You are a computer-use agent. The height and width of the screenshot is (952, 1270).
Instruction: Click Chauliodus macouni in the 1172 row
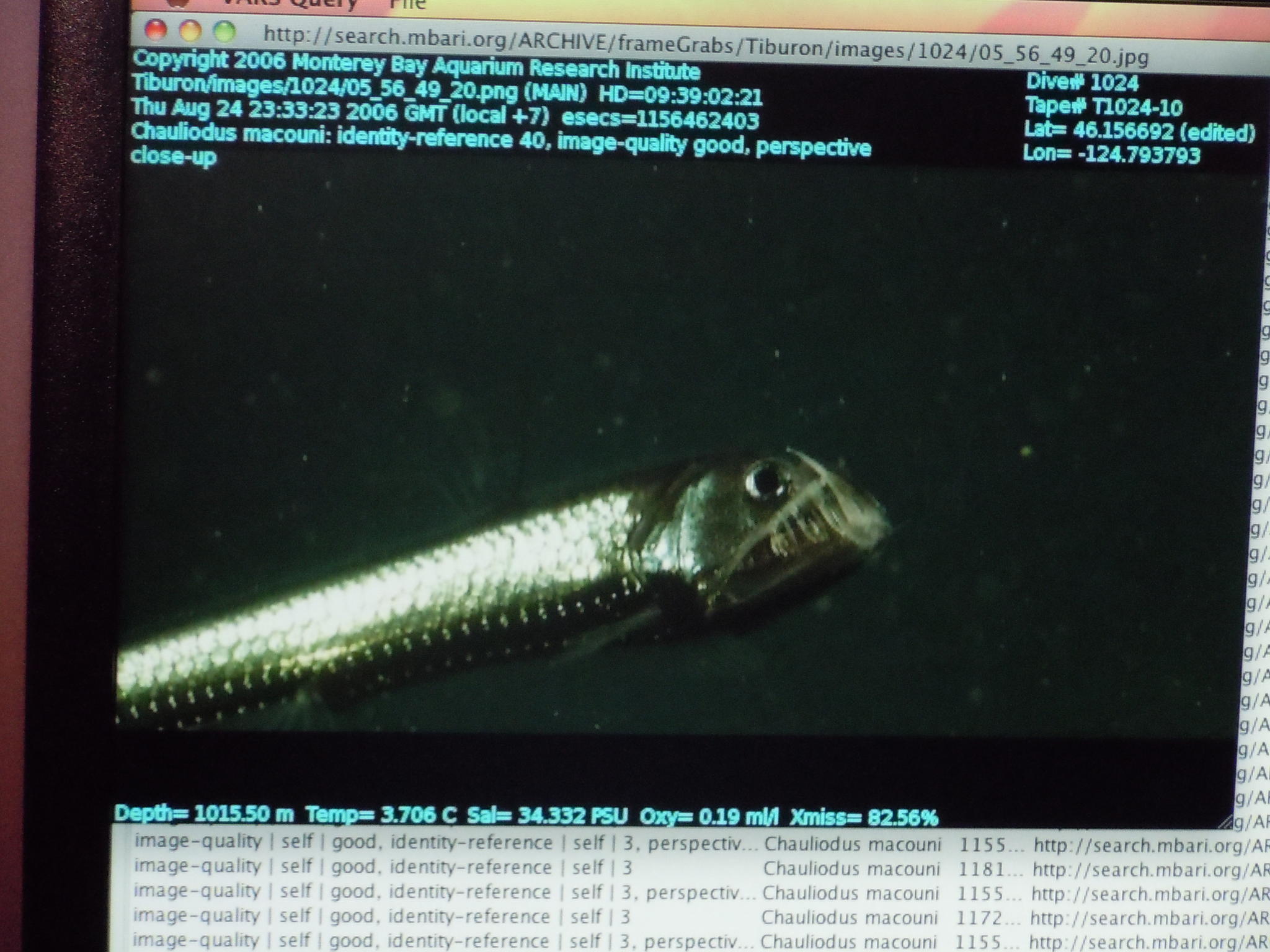click(849, 917)
